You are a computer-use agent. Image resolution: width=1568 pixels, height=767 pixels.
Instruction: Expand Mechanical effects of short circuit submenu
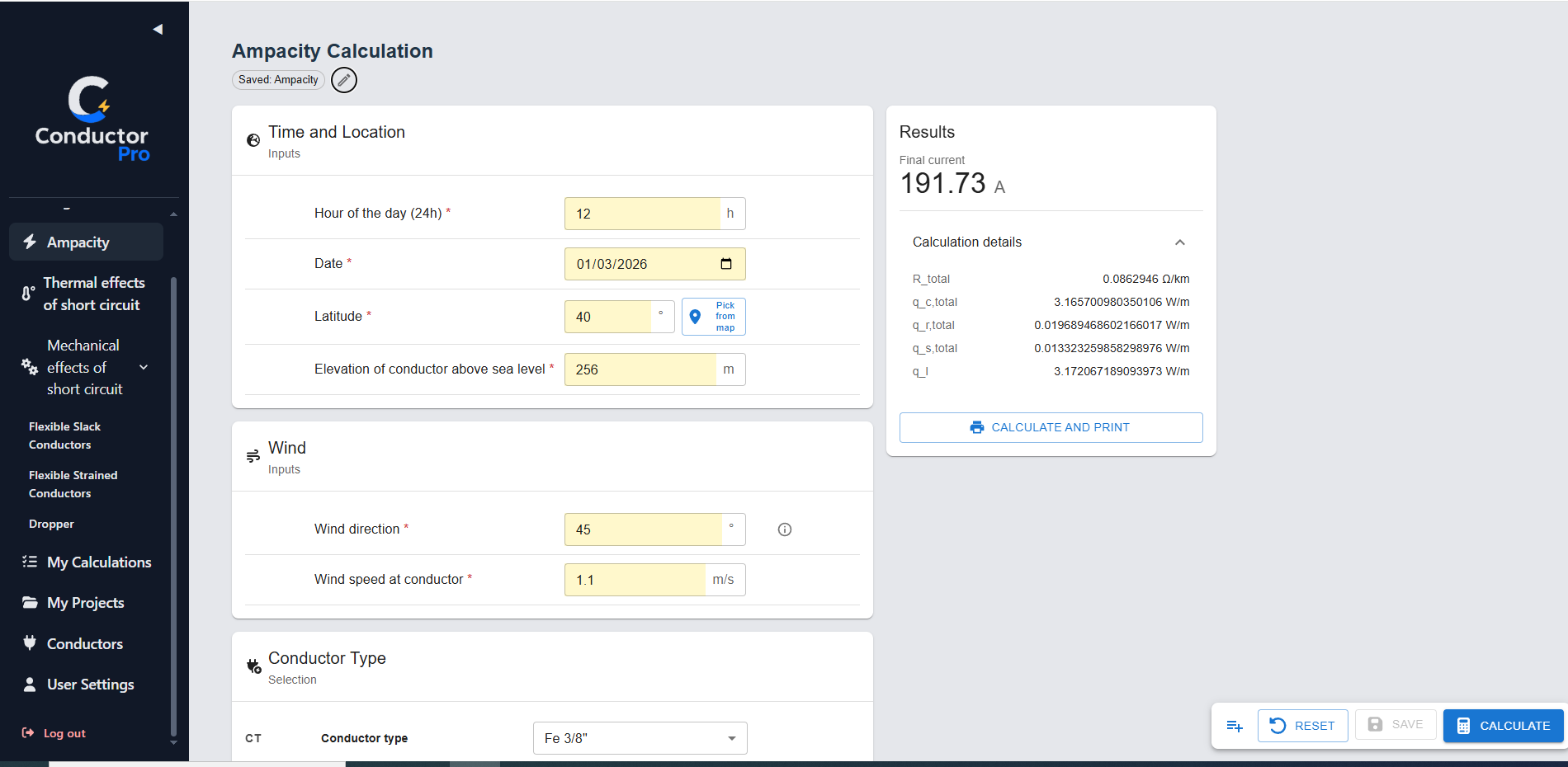[144, 367]
